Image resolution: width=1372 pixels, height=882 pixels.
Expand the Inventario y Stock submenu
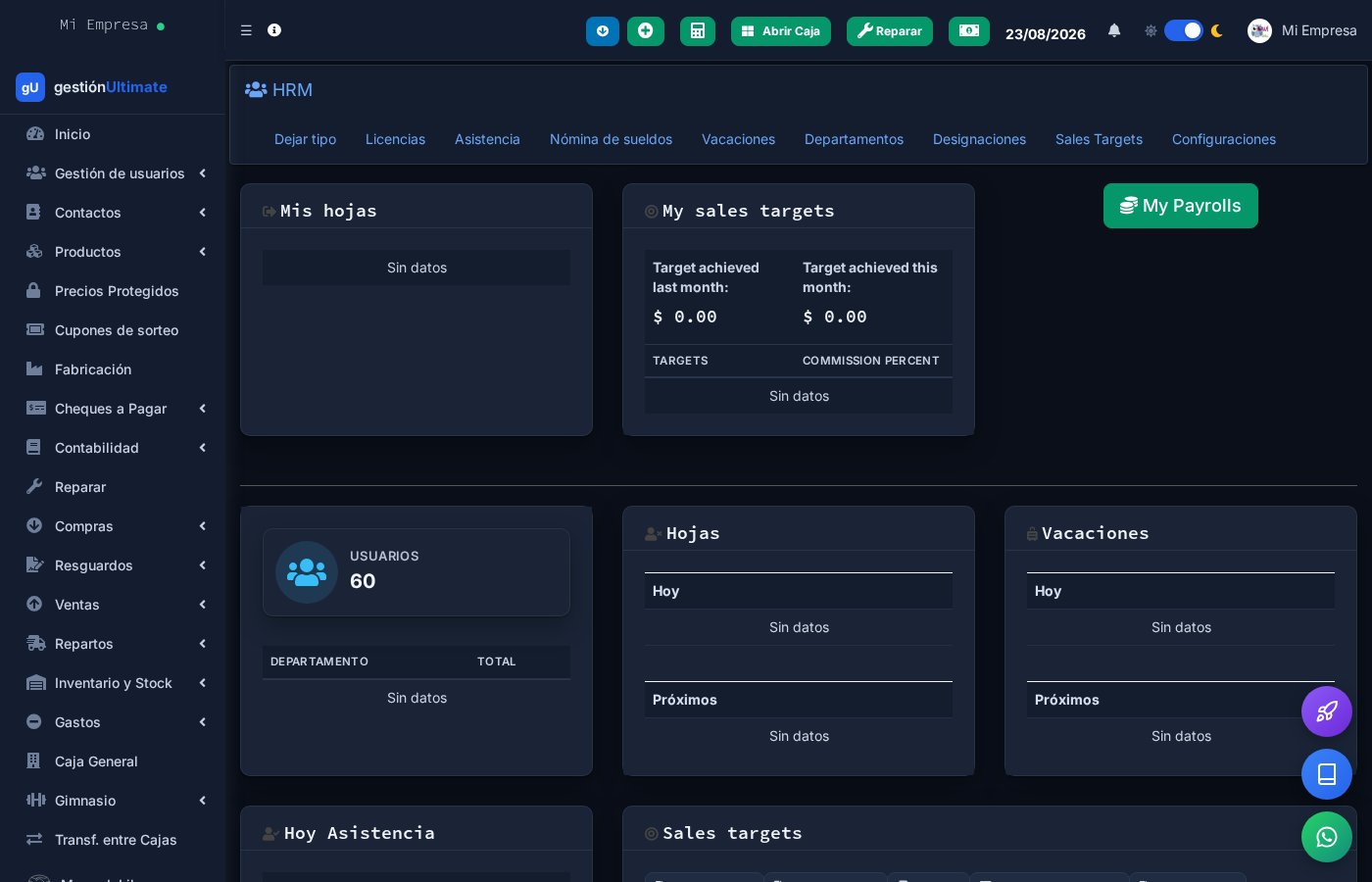click(x=113, y=683)
